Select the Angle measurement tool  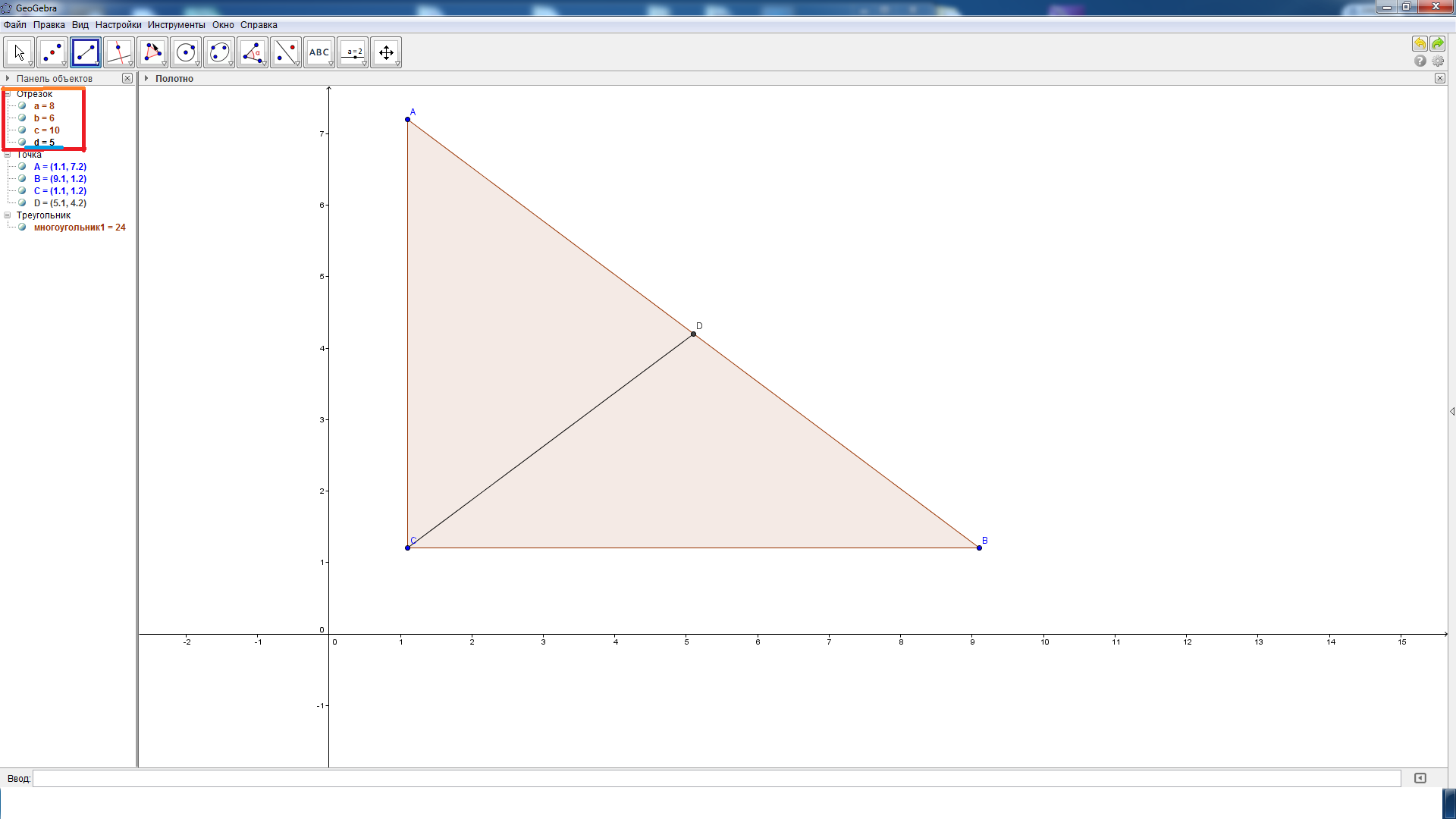[x=253, y=52]
